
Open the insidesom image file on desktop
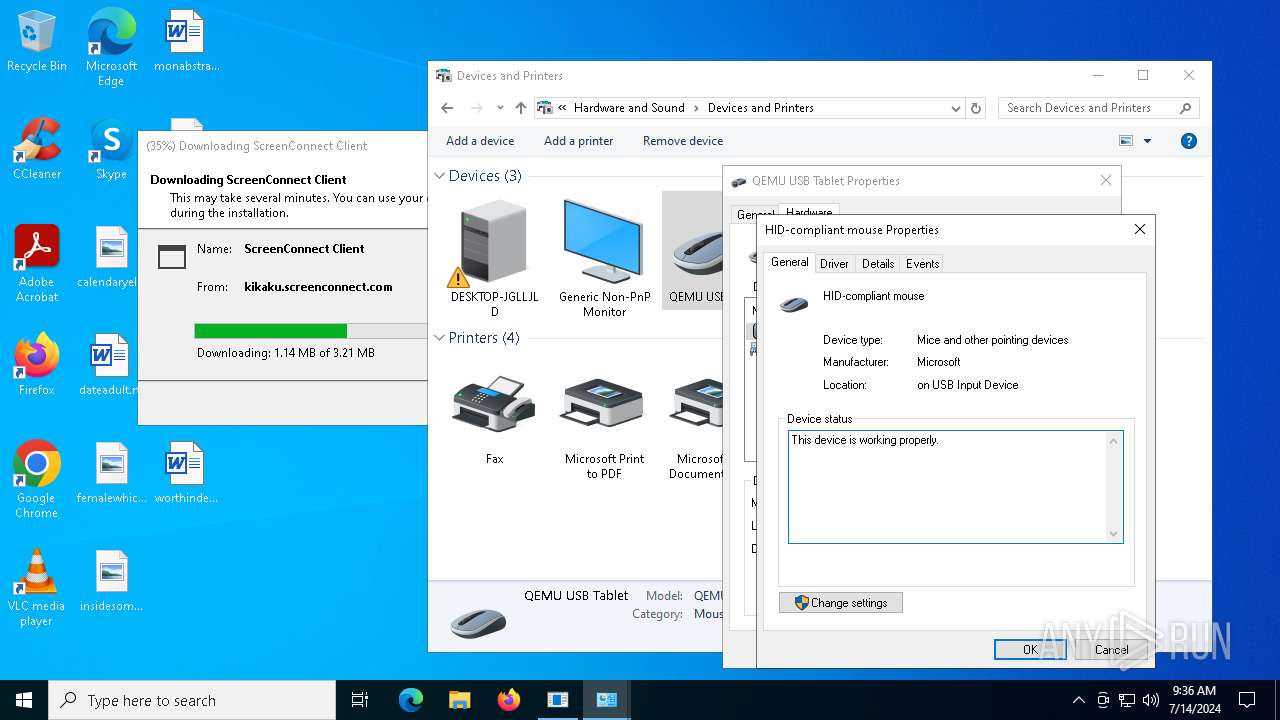point(111,581)
